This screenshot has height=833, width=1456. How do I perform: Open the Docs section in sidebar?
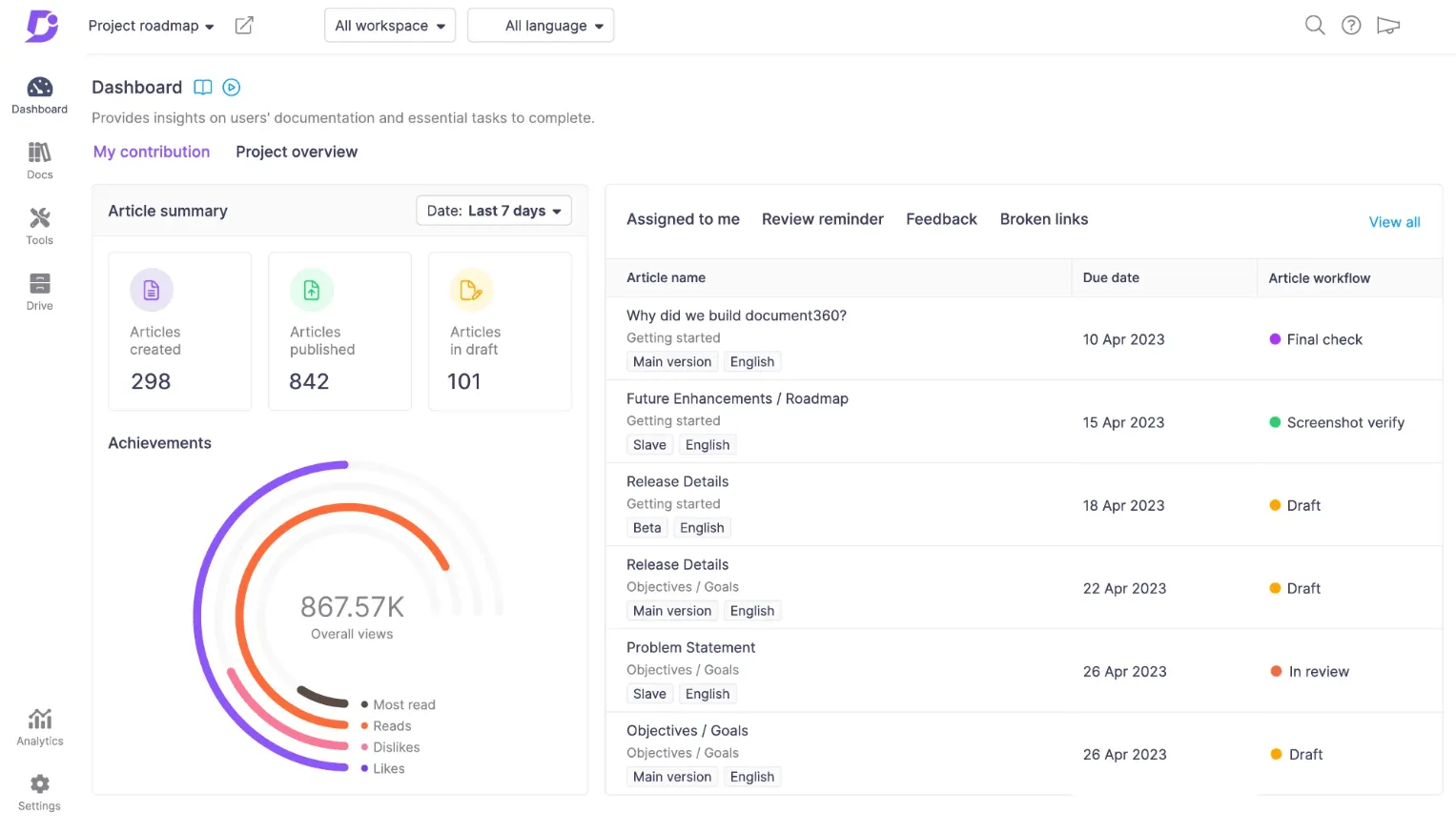pos(39,160)
